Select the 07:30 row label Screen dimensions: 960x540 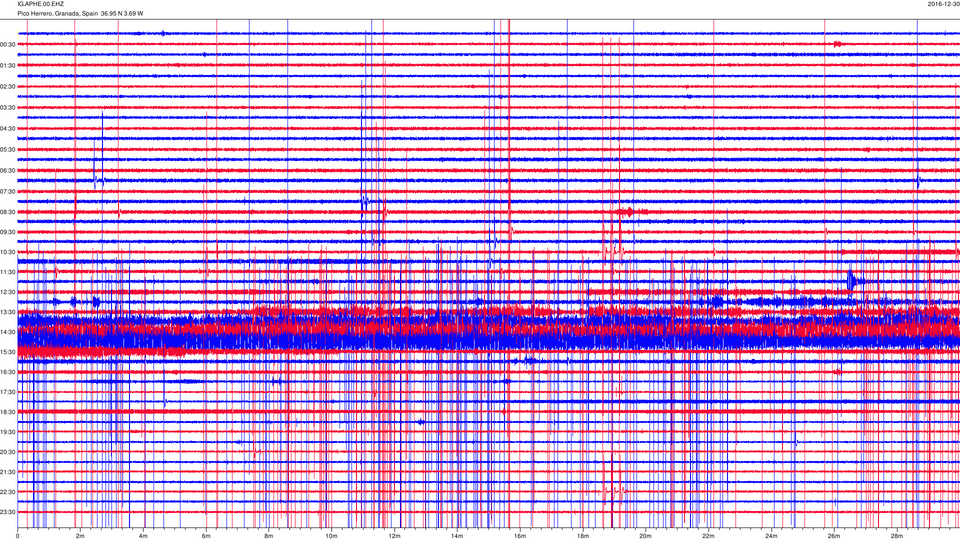coord(8,192)
